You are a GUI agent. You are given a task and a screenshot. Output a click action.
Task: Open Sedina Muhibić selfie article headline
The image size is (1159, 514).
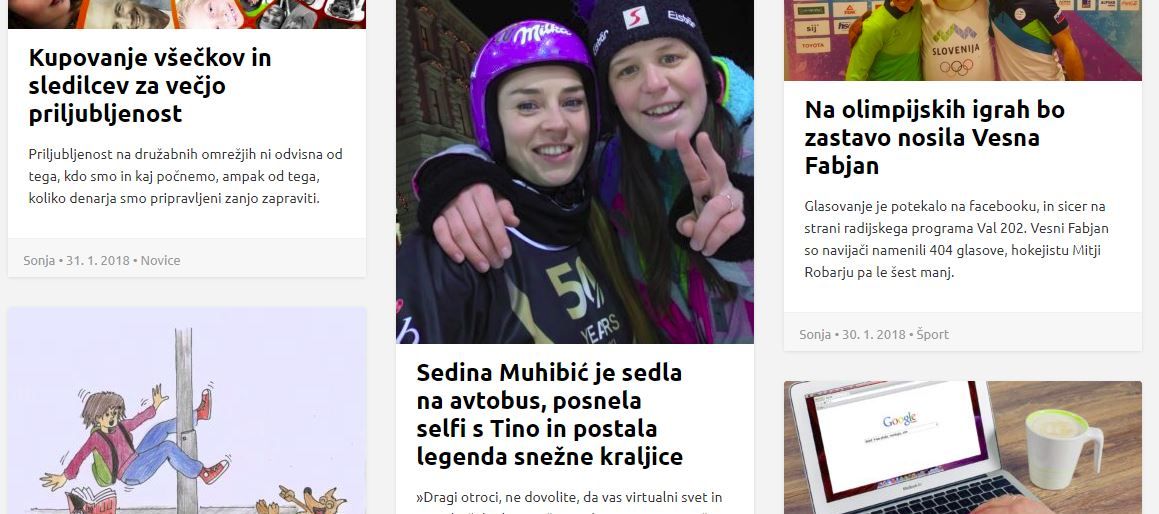point(549,414)
